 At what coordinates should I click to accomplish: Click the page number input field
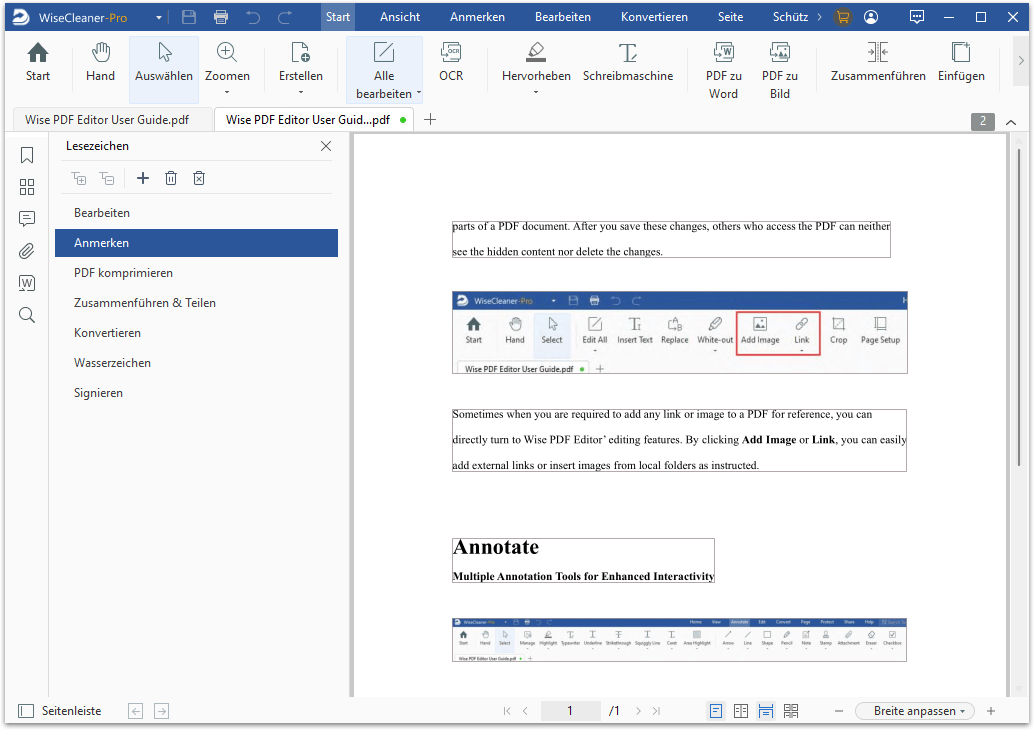click(570, 711)
